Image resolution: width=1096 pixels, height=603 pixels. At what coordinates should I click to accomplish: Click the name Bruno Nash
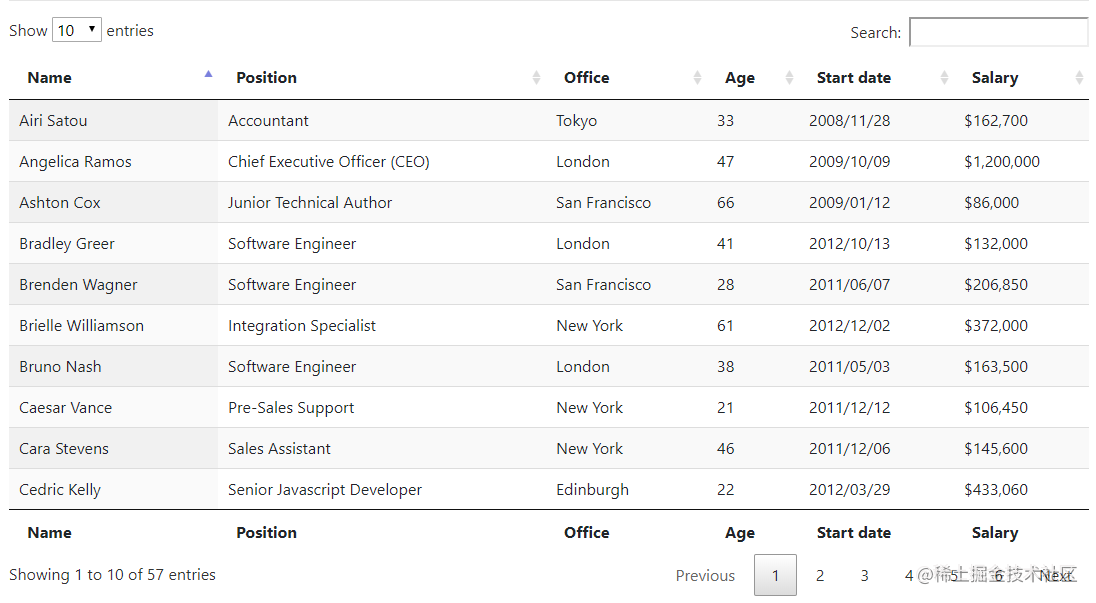60,367
